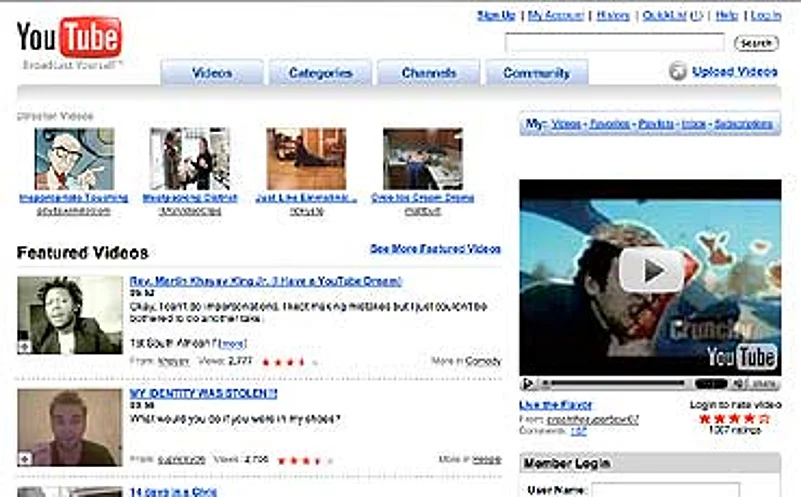
Task: Open the '14 cans in a Circle' title link
Action: [x=173, y=492]
